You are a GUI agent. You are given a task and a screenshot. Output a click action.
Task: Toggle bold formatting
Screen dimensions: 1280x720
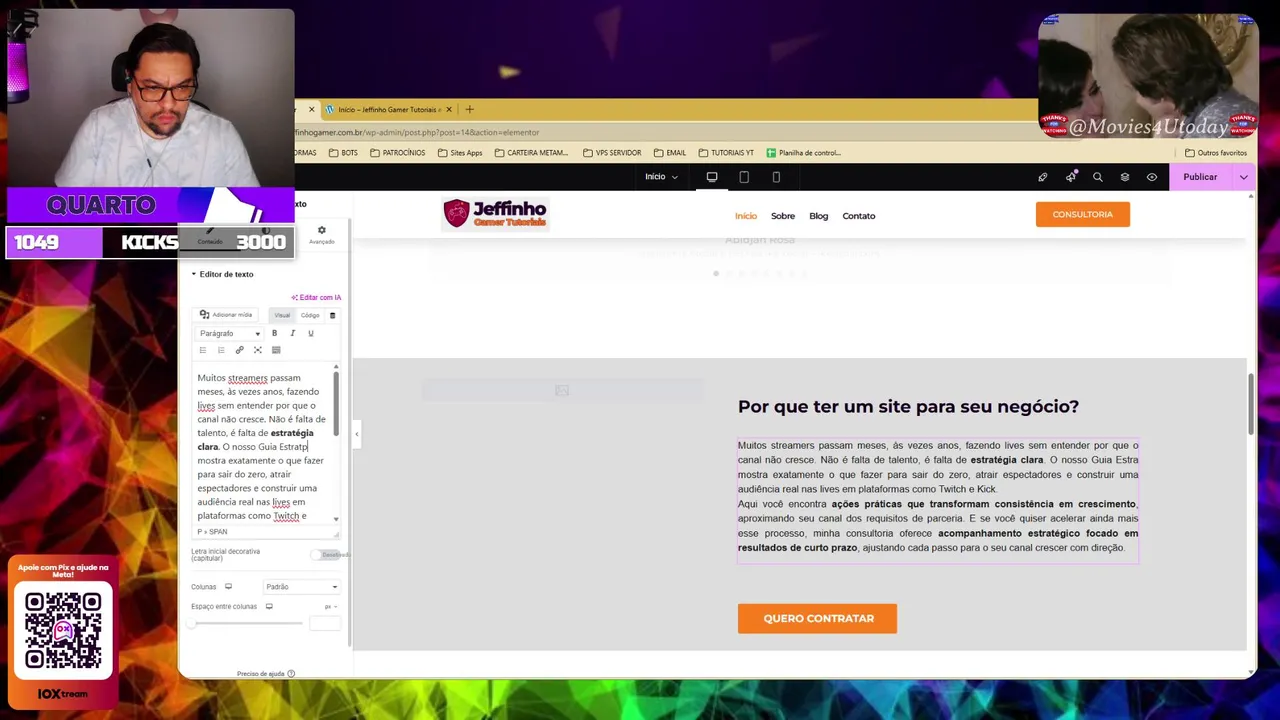[x=274, y=333]
